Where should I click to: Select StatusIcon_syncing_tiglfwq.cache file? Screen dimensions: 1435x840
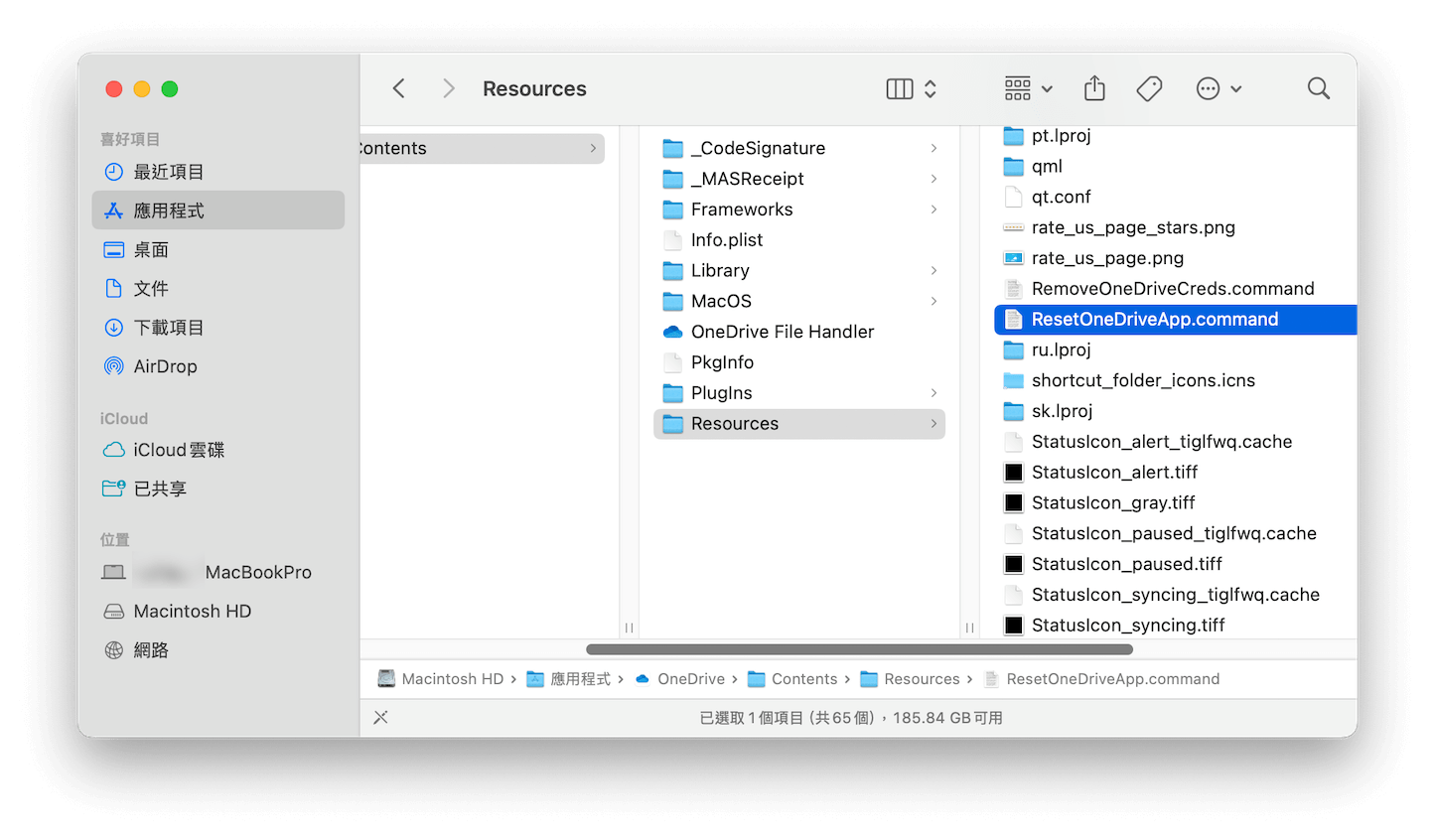(x=1176, y=595)
